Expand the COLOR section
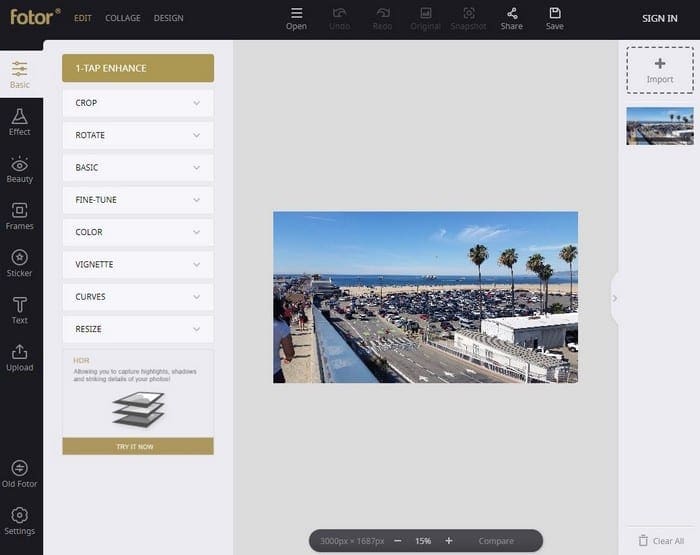700x555 pixels. pos(138,232)
